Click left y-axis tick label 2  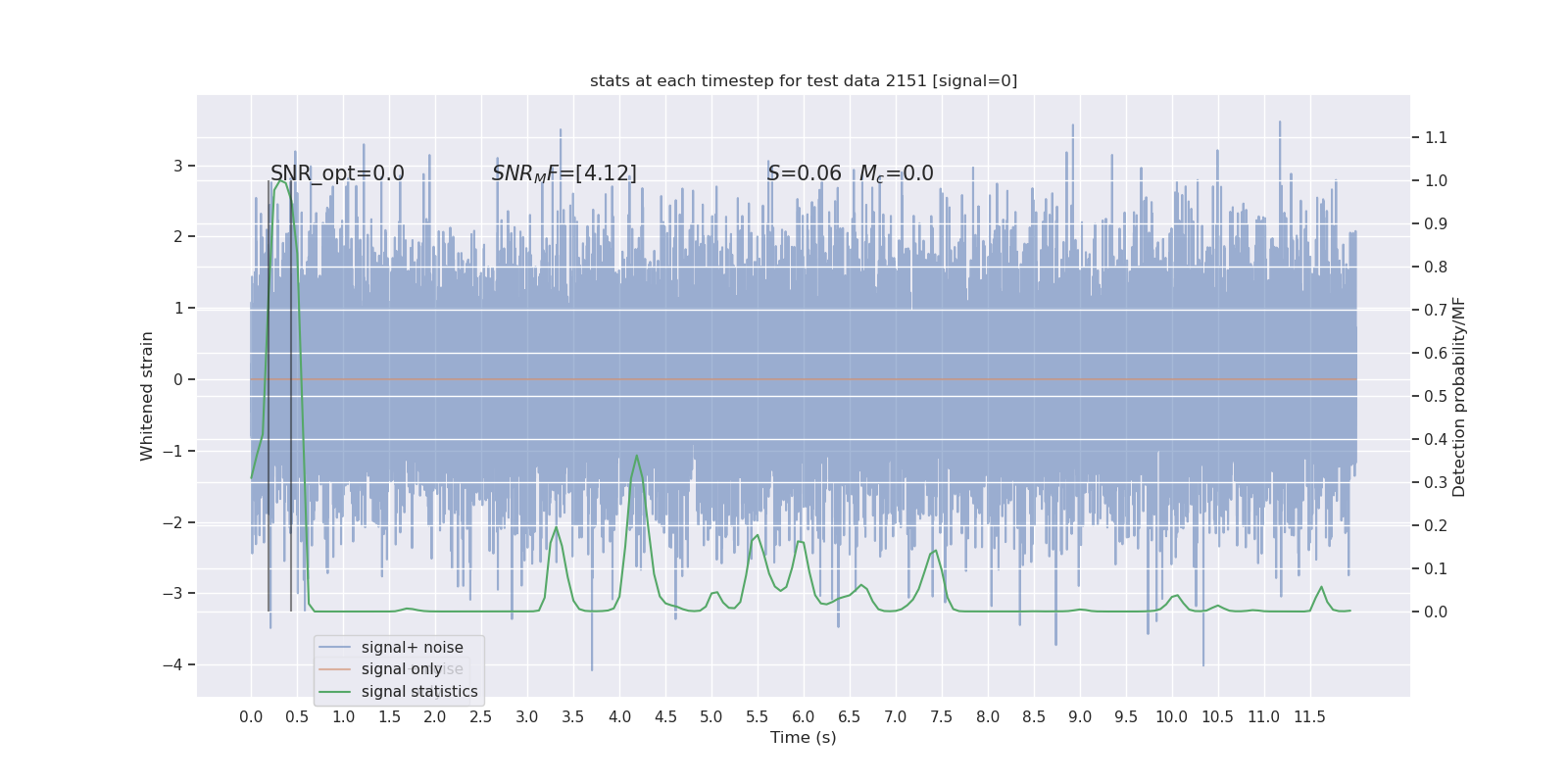pyautogui.click(x=178, y=237)
